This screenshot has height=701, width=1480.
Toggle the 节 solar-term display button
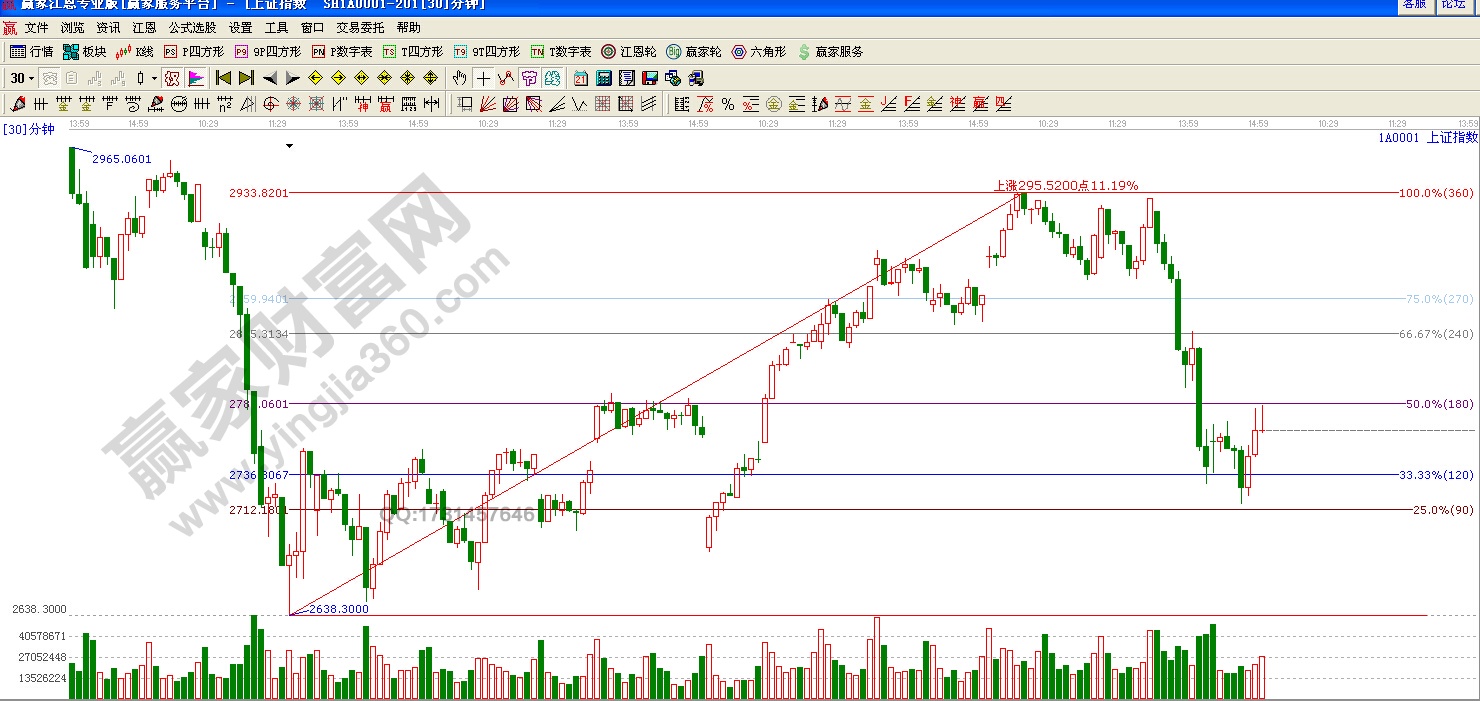point(529,78)
